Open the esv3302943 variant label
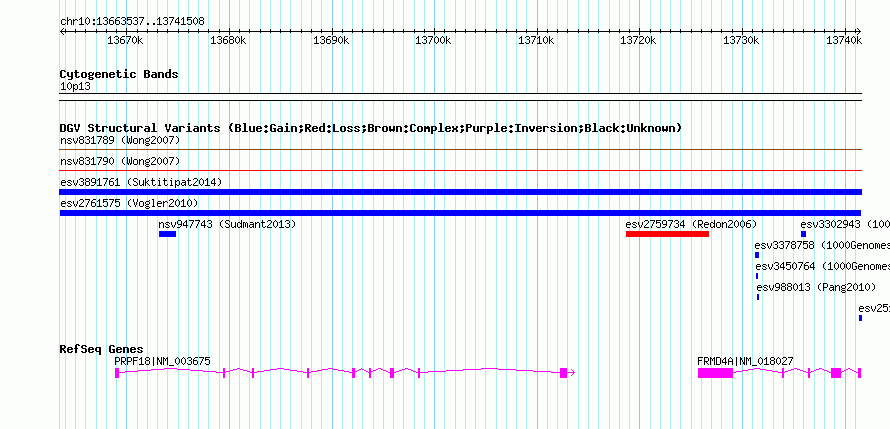Image resolution: width=890 pixels, height=429 pixels. point(845,224)
